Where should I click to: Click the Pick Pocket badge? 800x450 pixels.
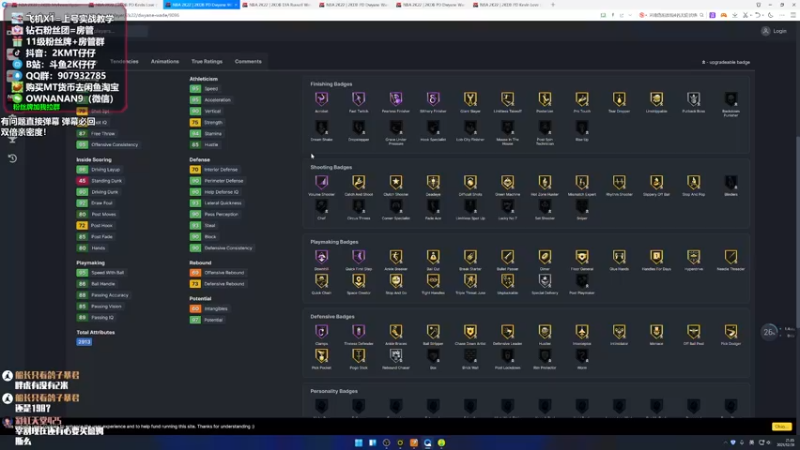[321, 355]
